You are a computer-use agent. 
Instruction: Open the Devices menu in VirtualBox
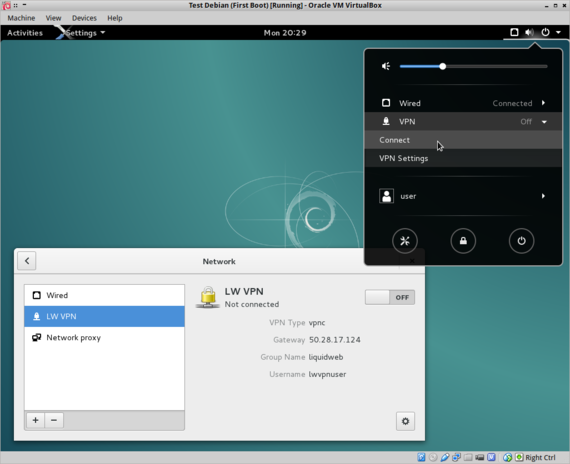coord(84,18)
